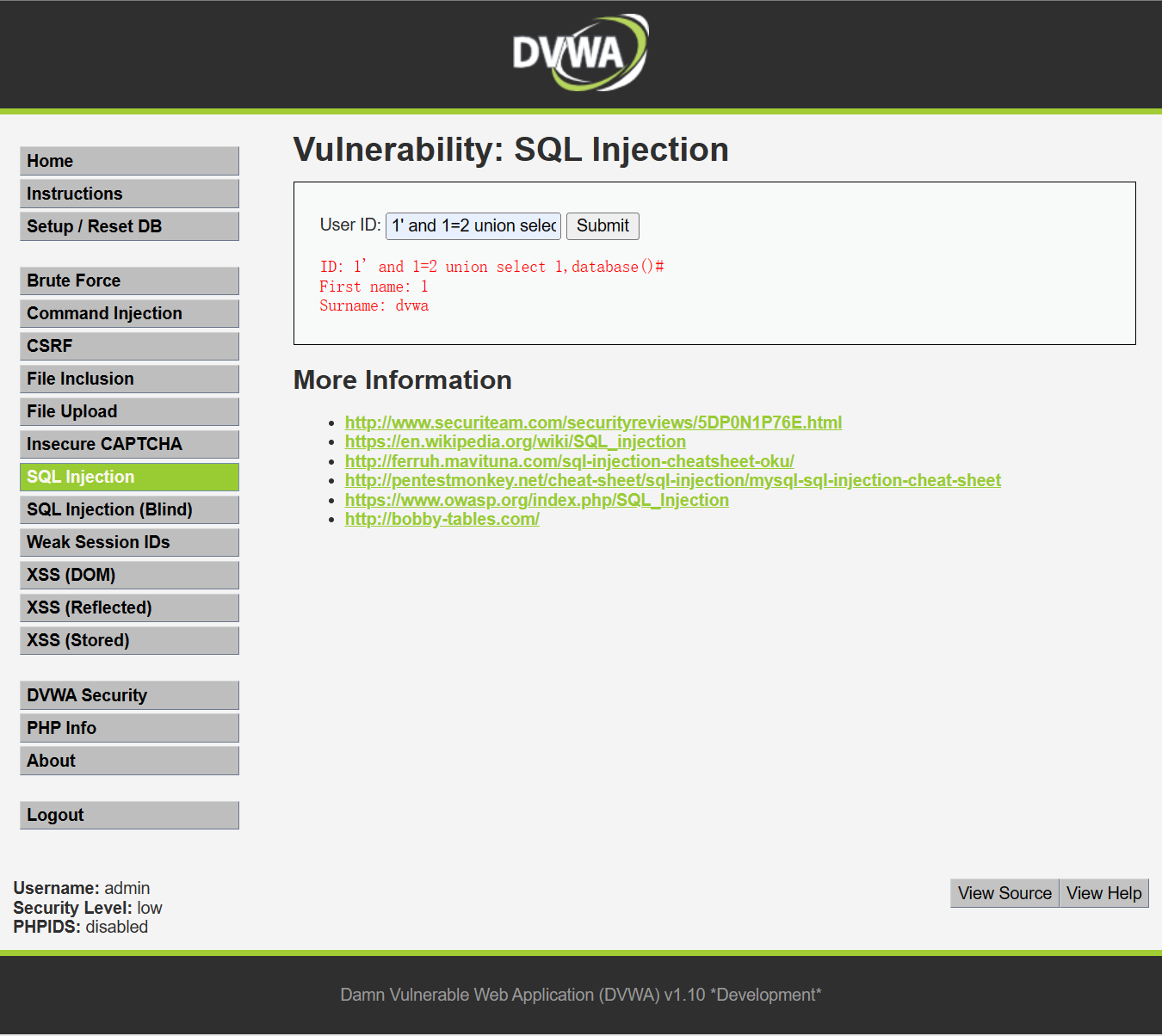Select Brute Force in sidebar
This screenshot has width=1162, height=1036.
click(129, 281)
